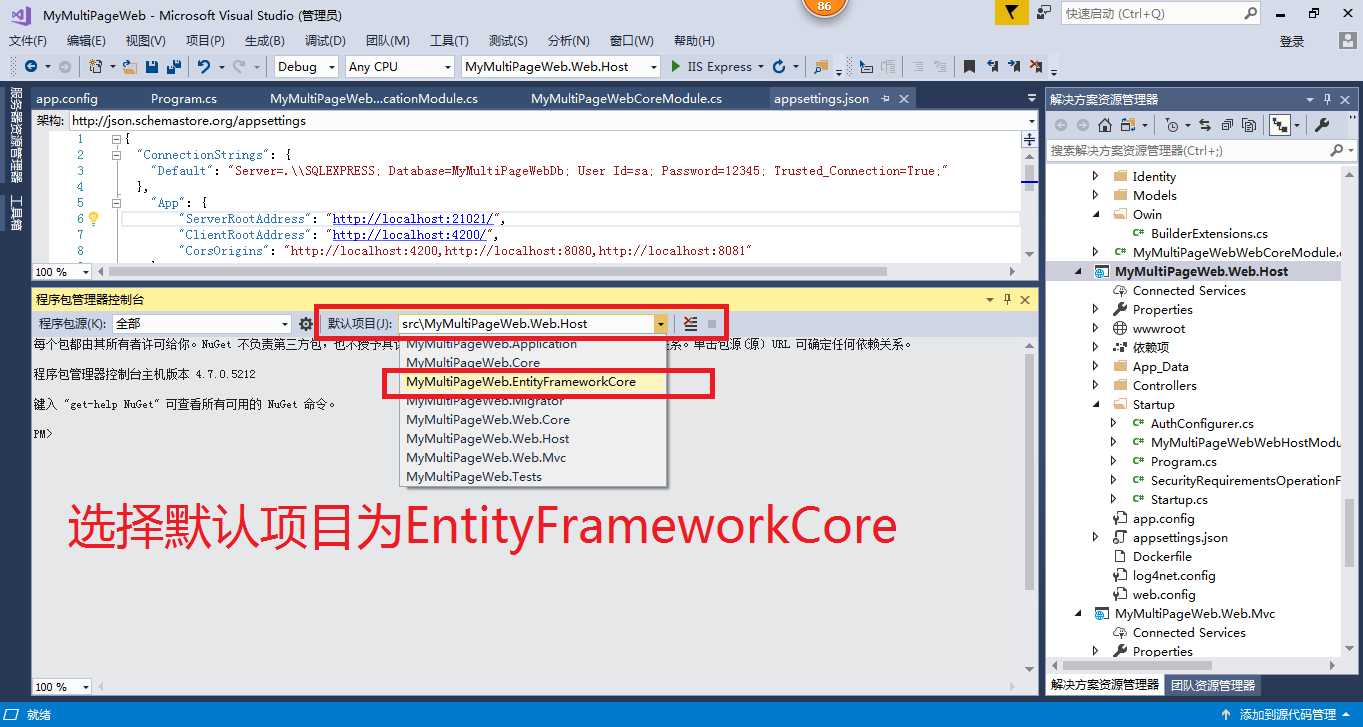The height and width of the screenshot is (727, 1363).
Task: Click the account avatar icon near 登录
Action: (x=1346, y=40)
